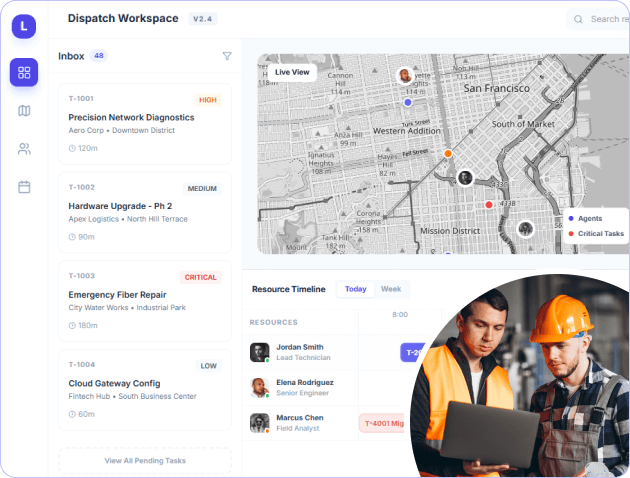Click the Inbox count badge 48
This screenshot has width=630, height=478.
pyautogui.click(x=99, y=56)
